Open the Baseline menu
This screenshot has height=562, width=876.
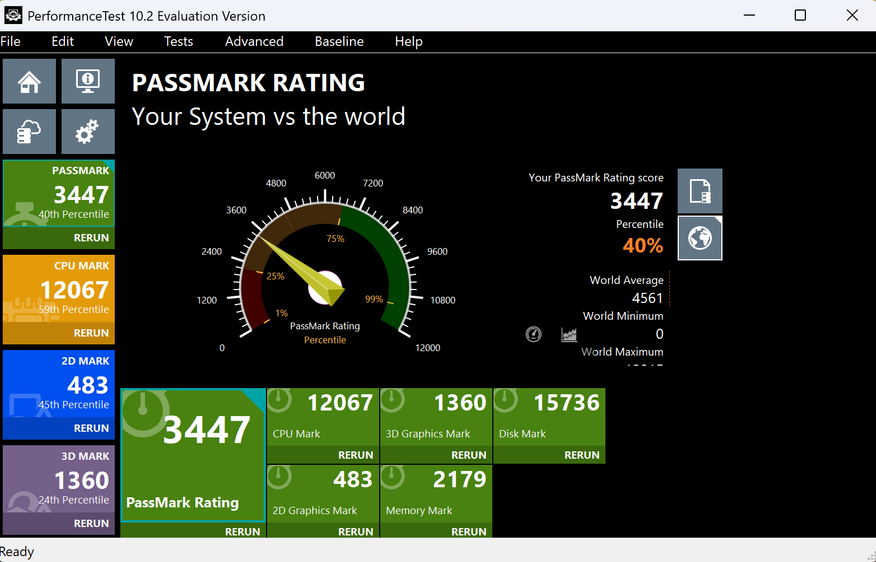[x=339, y=41]
